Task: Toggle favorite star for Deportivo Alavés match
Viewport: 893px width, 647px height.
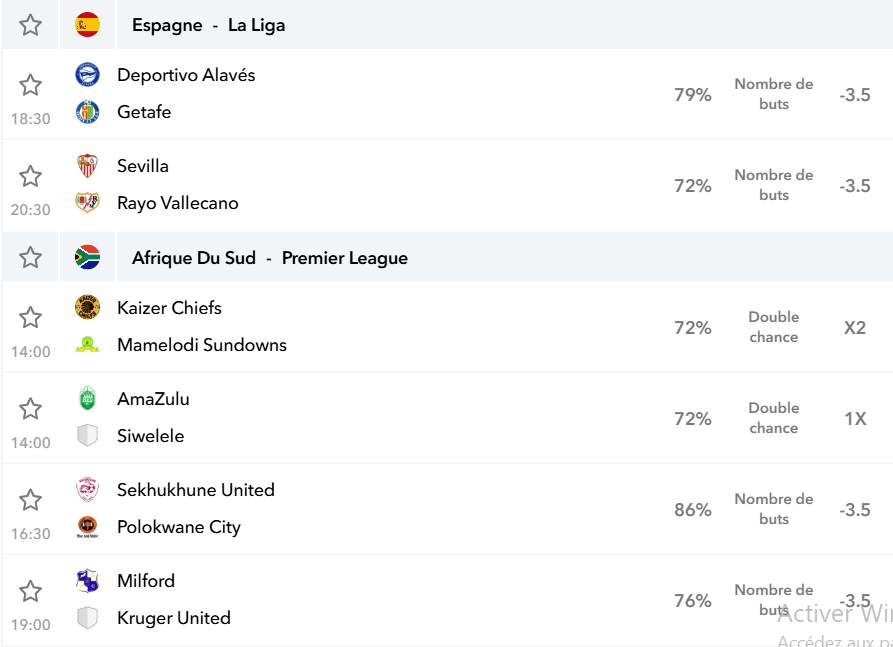Action: [x=30, y=85]
